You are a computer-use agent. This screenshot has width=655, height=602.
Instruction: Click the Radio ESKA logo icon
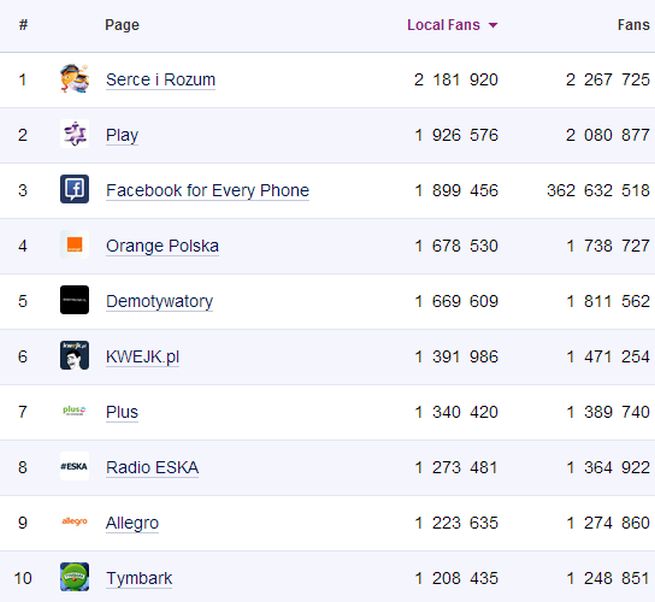click(x=74, y=467)
